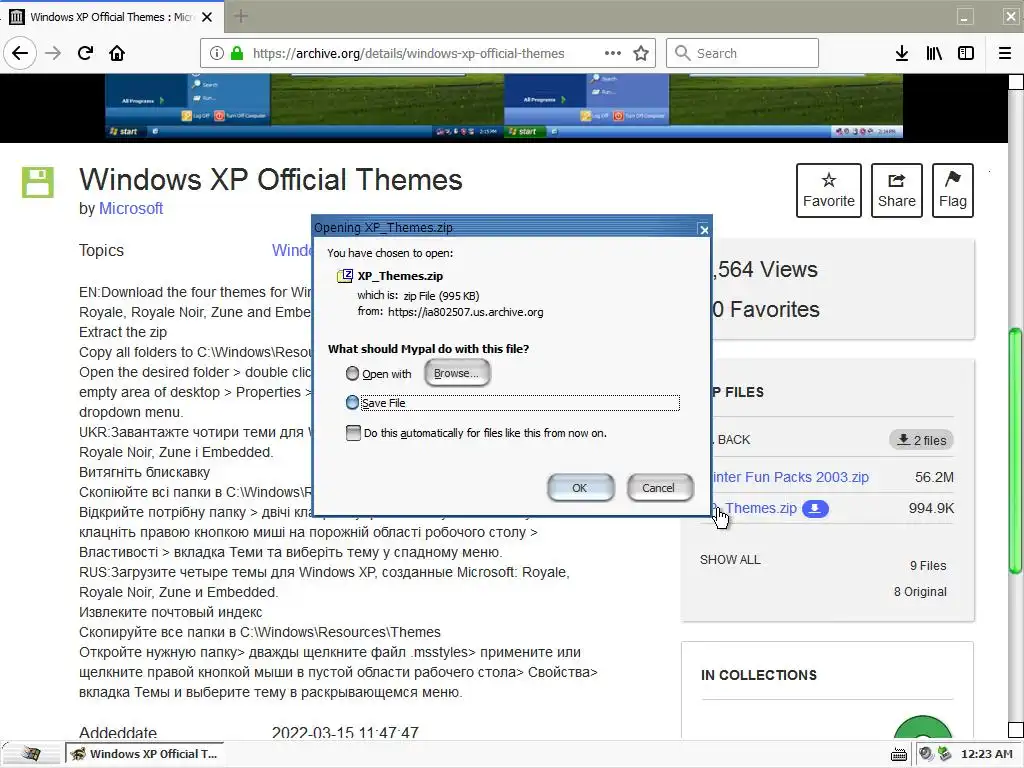Close the Windows XP Official Themes tab
The width and height of the screenshot is (1024, 768).
pos(207,17)
